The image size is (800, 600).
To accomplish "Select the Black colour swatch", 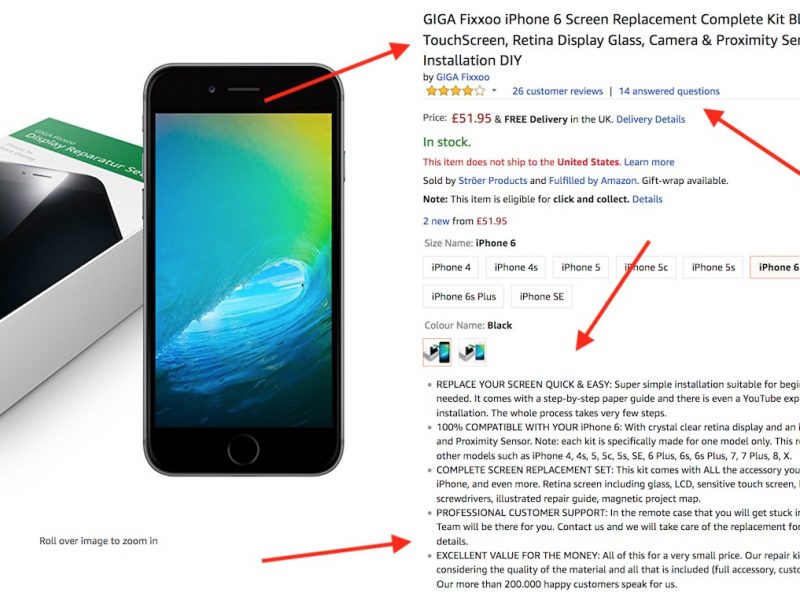I will pos(437,352).
